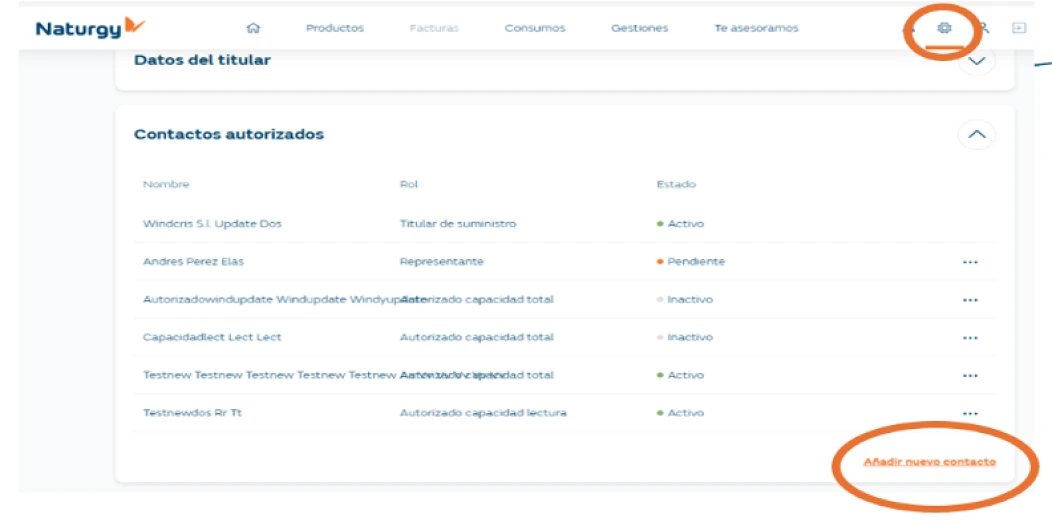Open the Productos menu
The width and height of the screenshot is (1052, 530).
[x=335, y=28]
